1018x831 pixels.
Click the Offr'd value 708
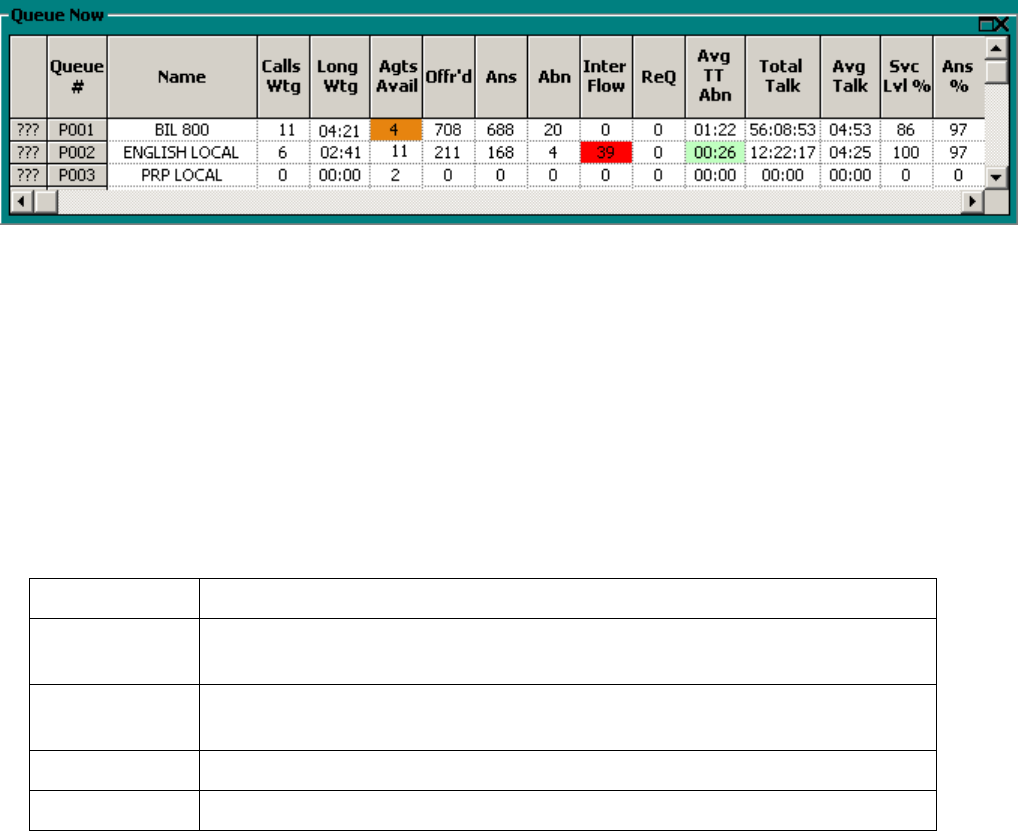449,130
